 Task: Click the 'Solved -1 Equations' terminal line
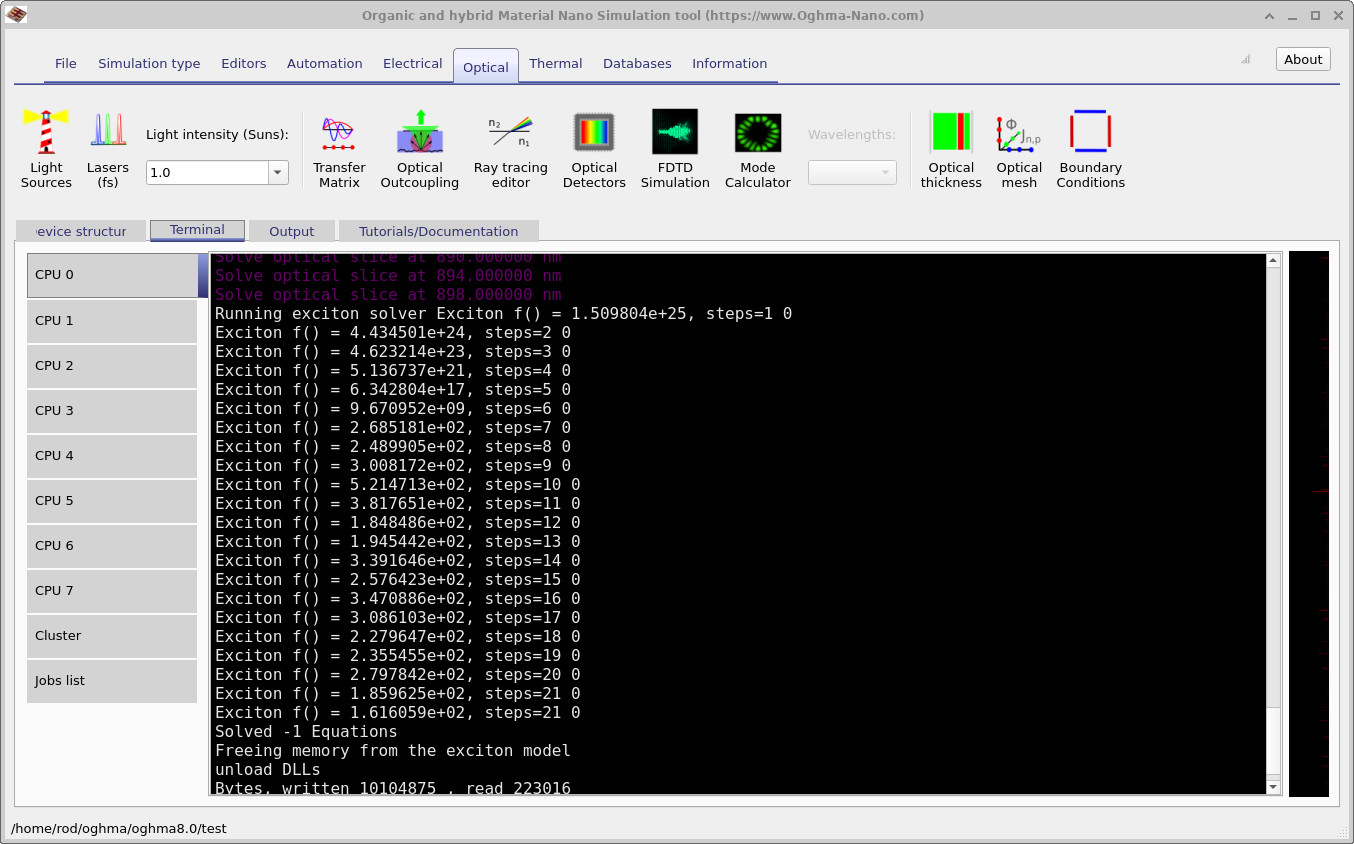pyautogui.click(x=306, y=732)
